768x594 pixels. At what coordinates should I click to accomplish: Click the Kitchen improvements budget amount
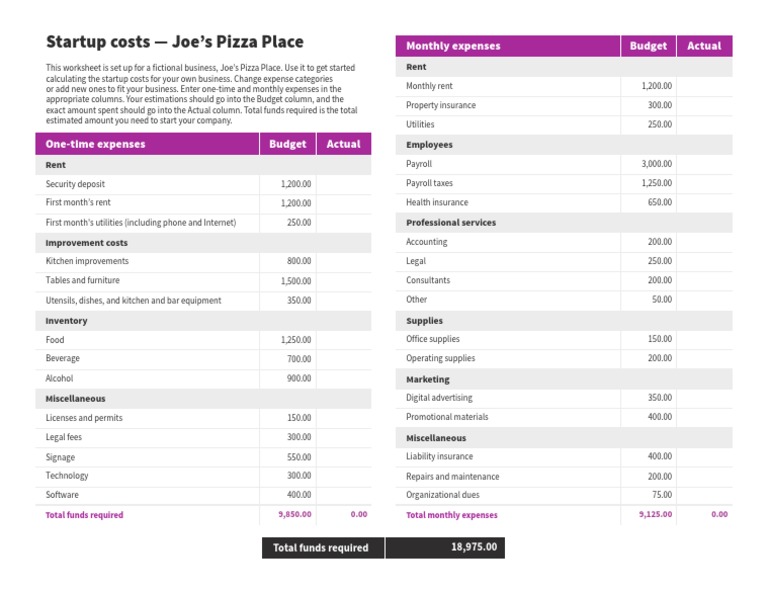pyautogui.click(x=299, y=261)
